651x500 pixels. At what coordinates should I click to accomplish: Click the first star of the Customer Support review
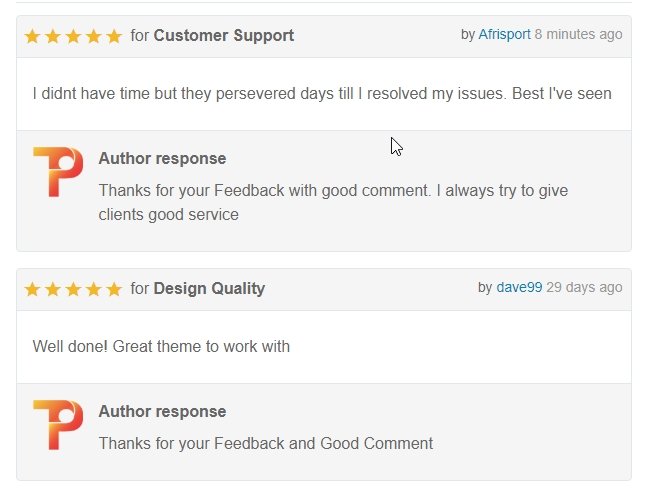click(x=33, y=37)
